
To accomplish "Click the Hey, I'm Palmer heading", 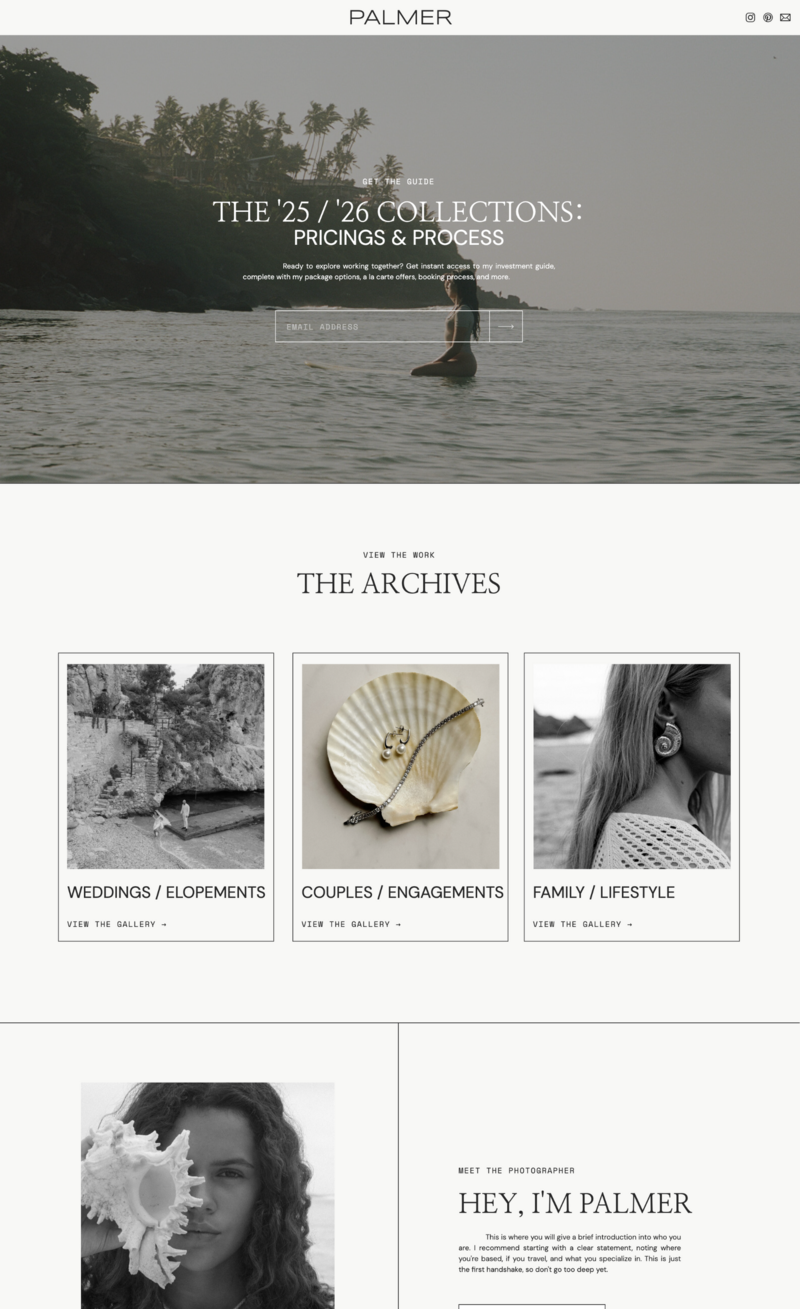I will click(575, 1203).
